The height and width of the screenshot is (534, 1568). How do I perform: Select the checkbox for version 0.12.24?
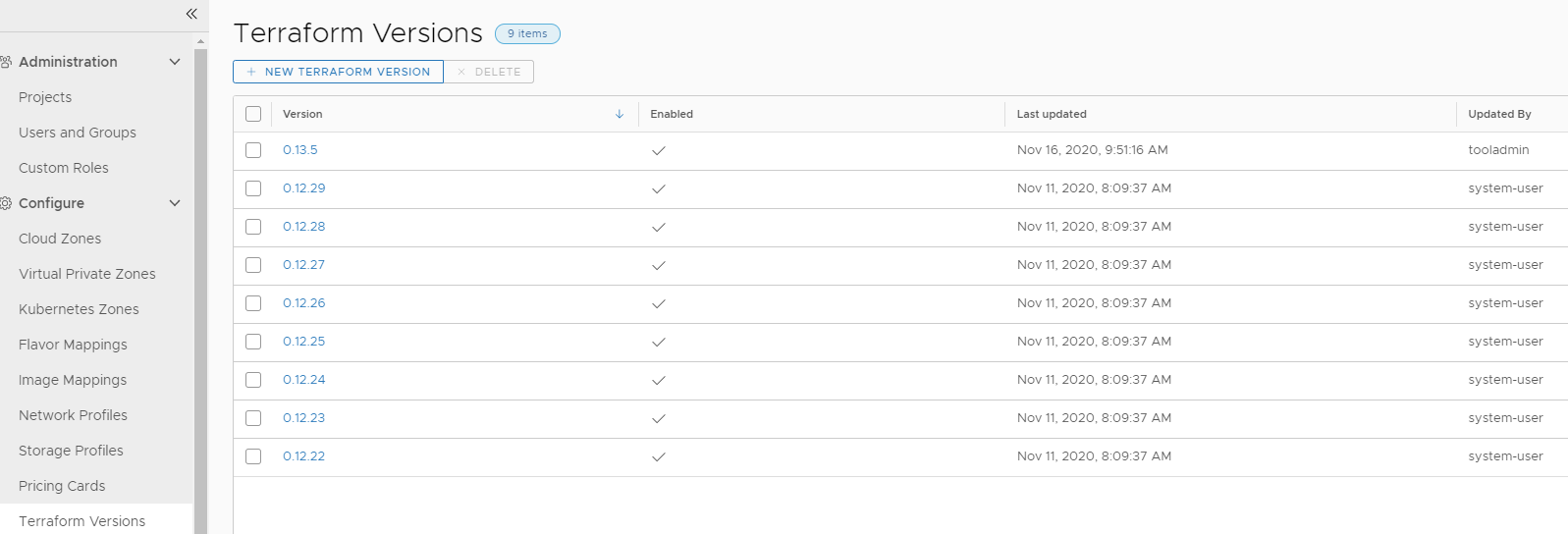coord(253,380)
